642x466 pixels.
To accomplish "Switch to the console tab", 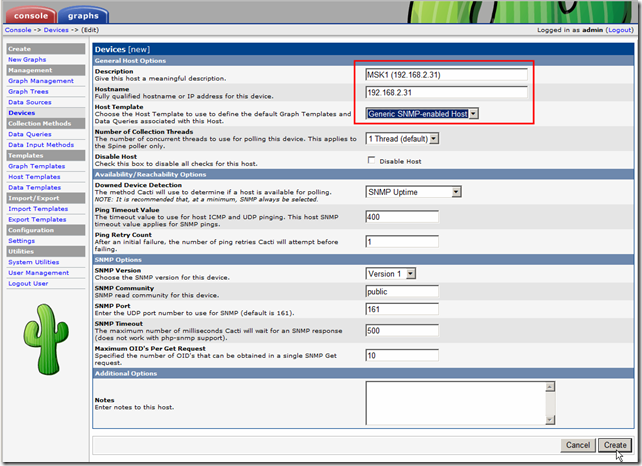I will click(x=31, y=15).
